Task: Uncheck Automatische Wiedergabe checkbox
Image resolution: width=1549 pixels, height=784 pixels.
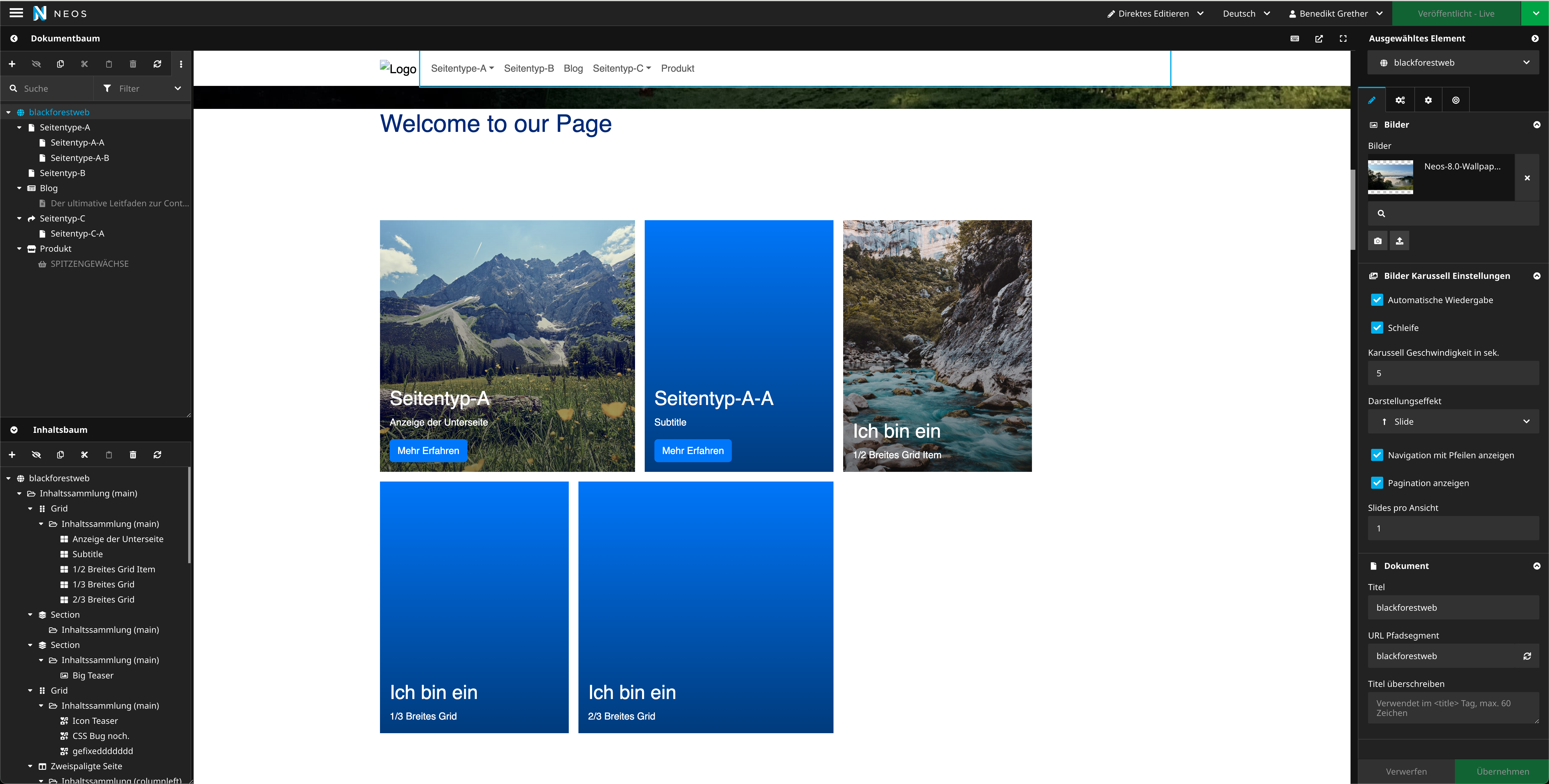Action: pos(1377,300)
